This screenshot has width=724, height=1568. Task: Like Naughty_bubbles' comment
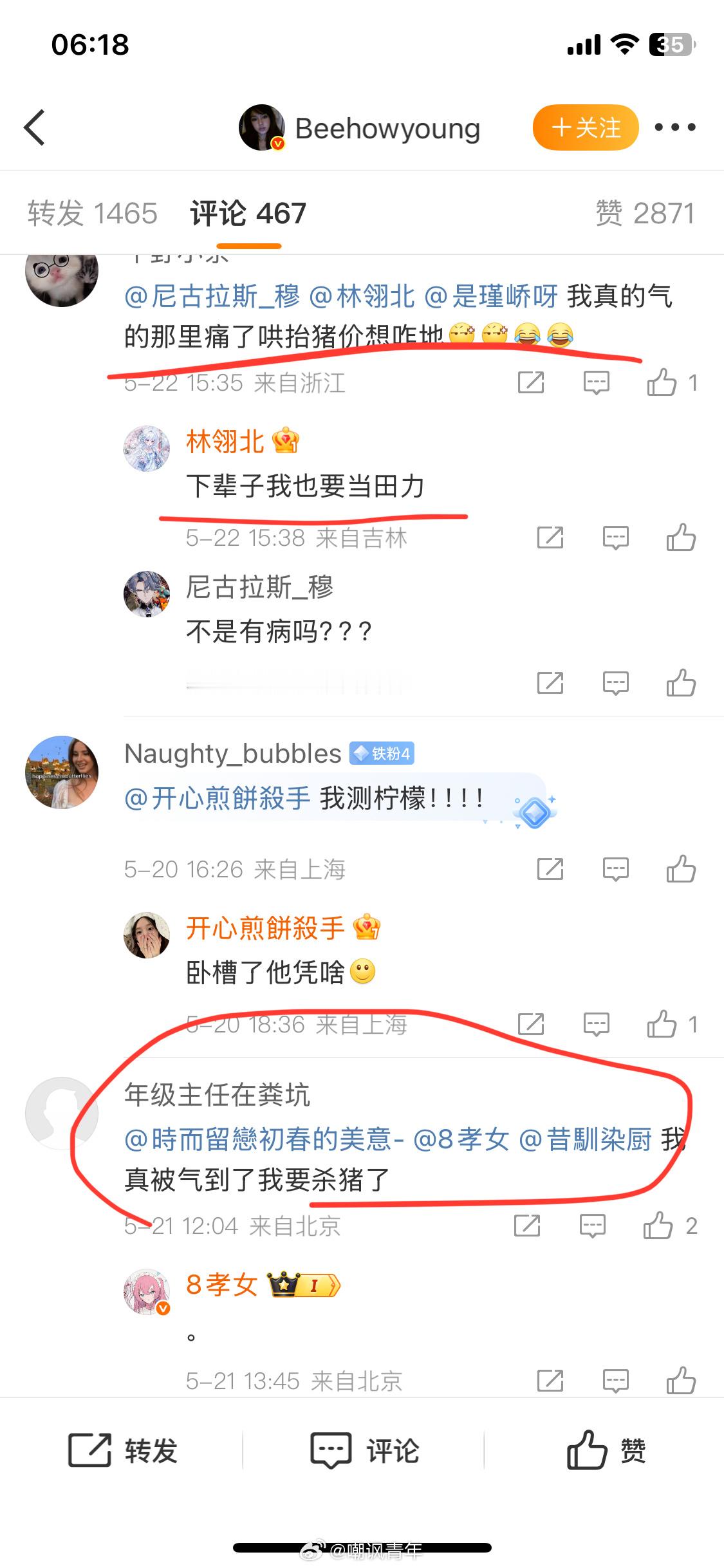click(x=681, y=869)
